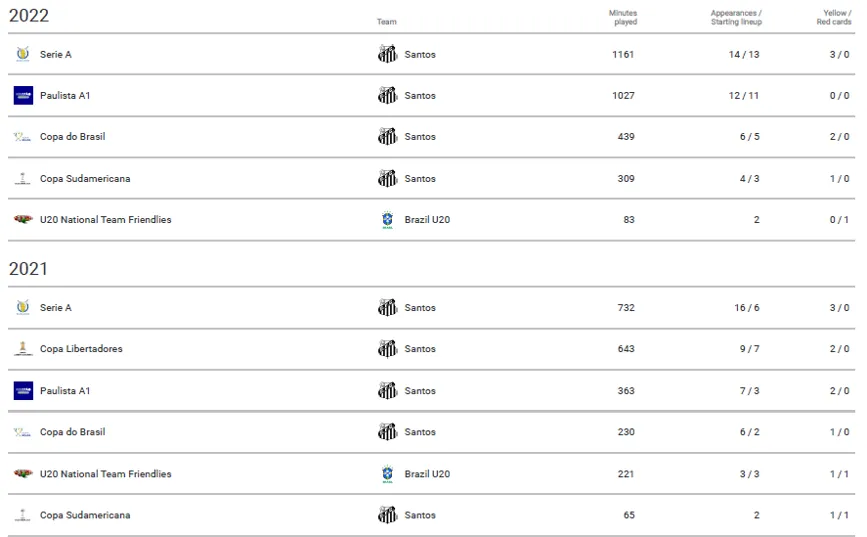Open the 2022 Copa Sudamericana competition link

click(x=85, y=179)
